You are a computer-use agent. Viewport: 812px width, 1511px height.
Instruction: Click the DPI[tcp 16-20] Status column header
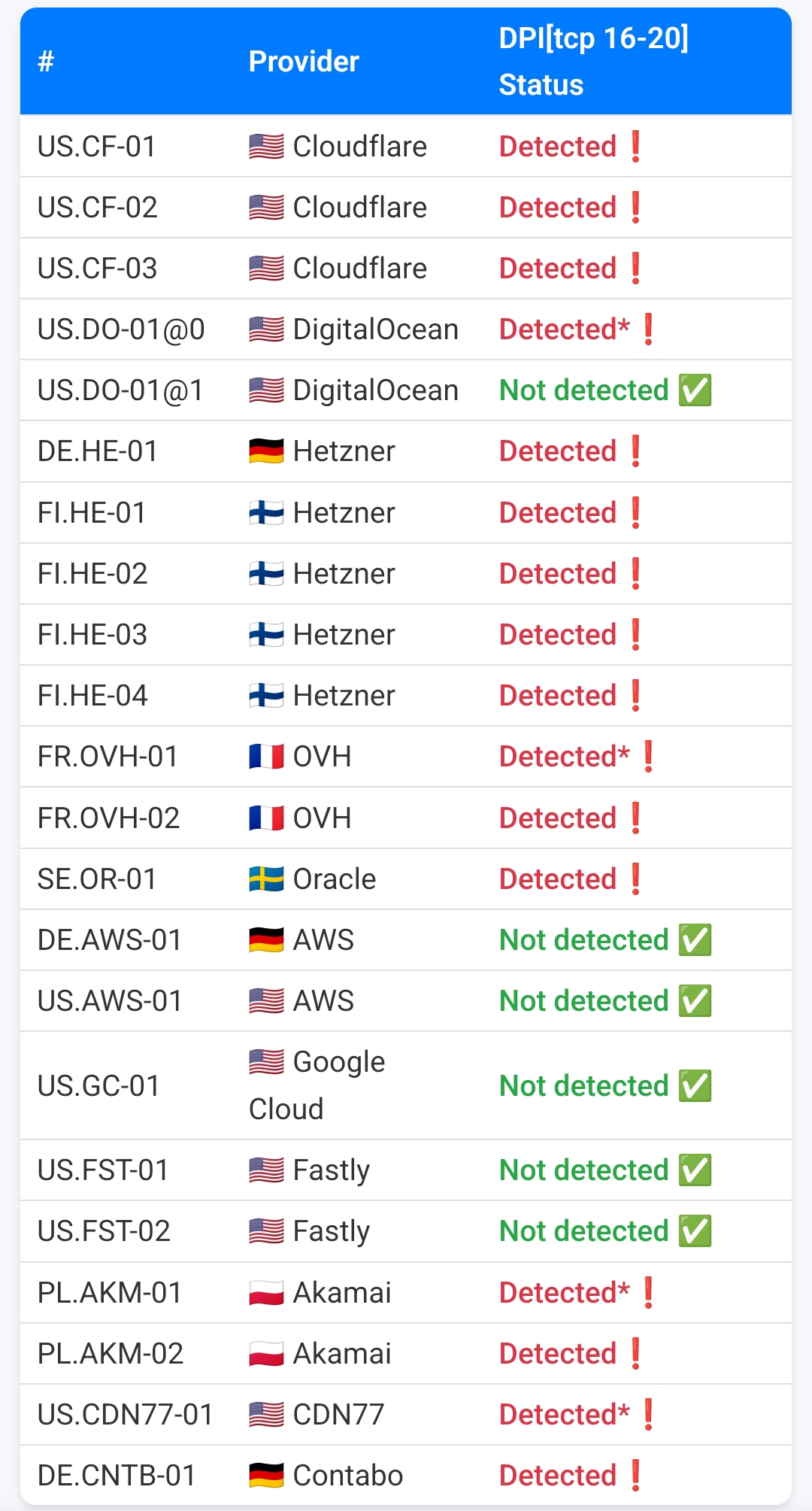(x=593, y=62)
